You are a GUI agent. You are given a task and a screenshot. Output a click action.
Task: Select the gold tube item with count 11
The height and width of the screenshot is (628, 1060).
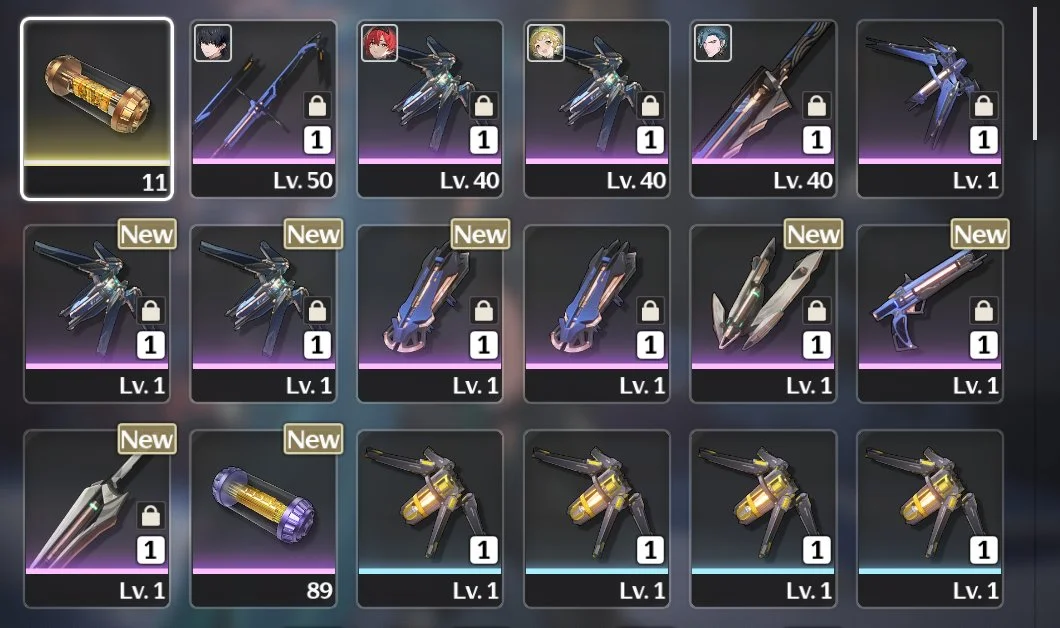[97, 109]
